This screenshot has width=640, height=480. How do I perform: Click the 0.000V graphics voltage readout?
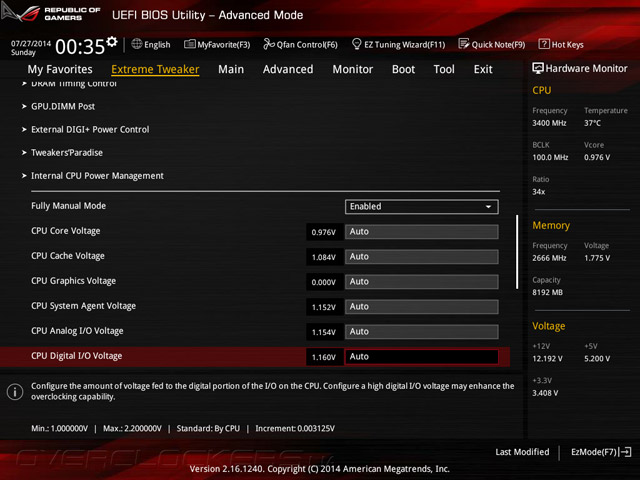[x=324, y=282]
